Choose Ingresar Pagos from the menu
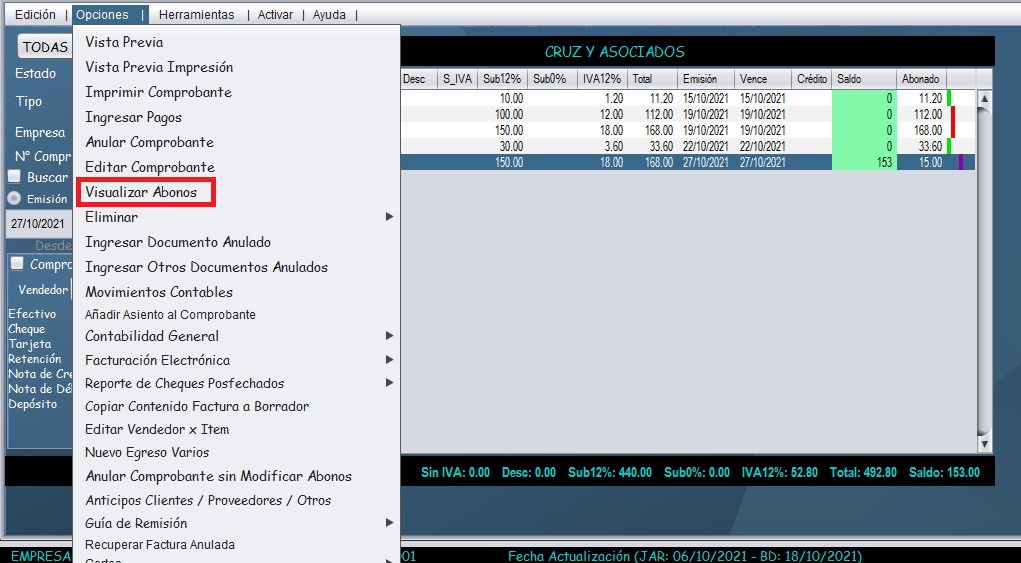Image resolution: width=1021 pixels, height=563 pixels. pyautogui.click(x=133, y=117)
